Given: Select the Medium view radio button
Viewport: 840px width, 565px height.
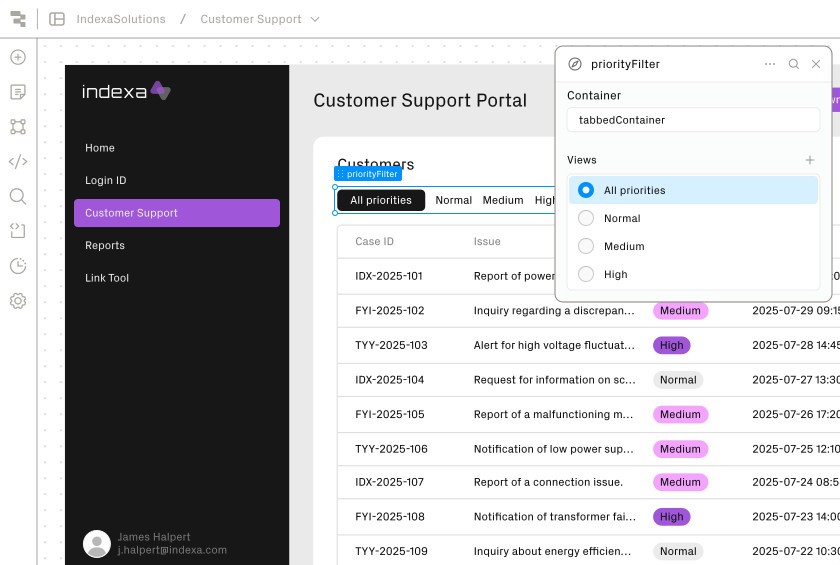Looking at the screenshot, I should (x=586, y=246).
